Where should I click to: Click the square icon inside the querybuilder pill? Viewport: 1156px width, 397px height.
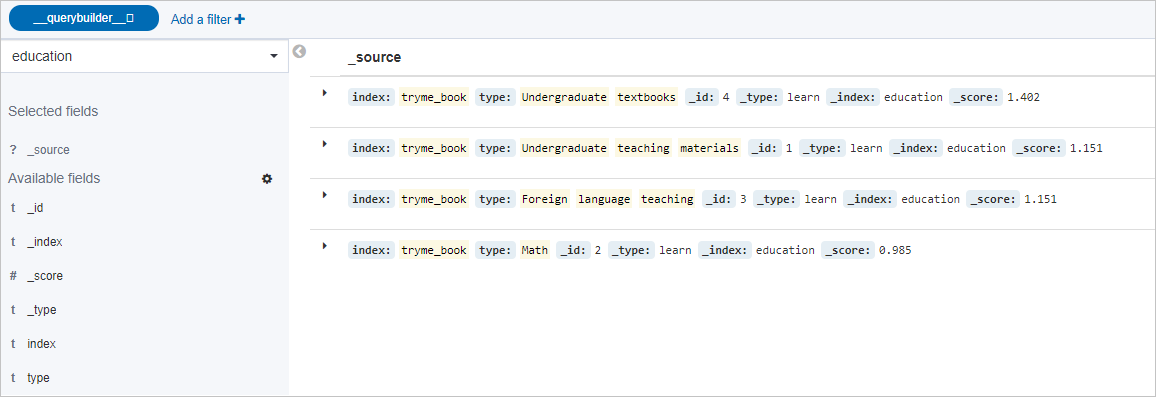(130, 19)
